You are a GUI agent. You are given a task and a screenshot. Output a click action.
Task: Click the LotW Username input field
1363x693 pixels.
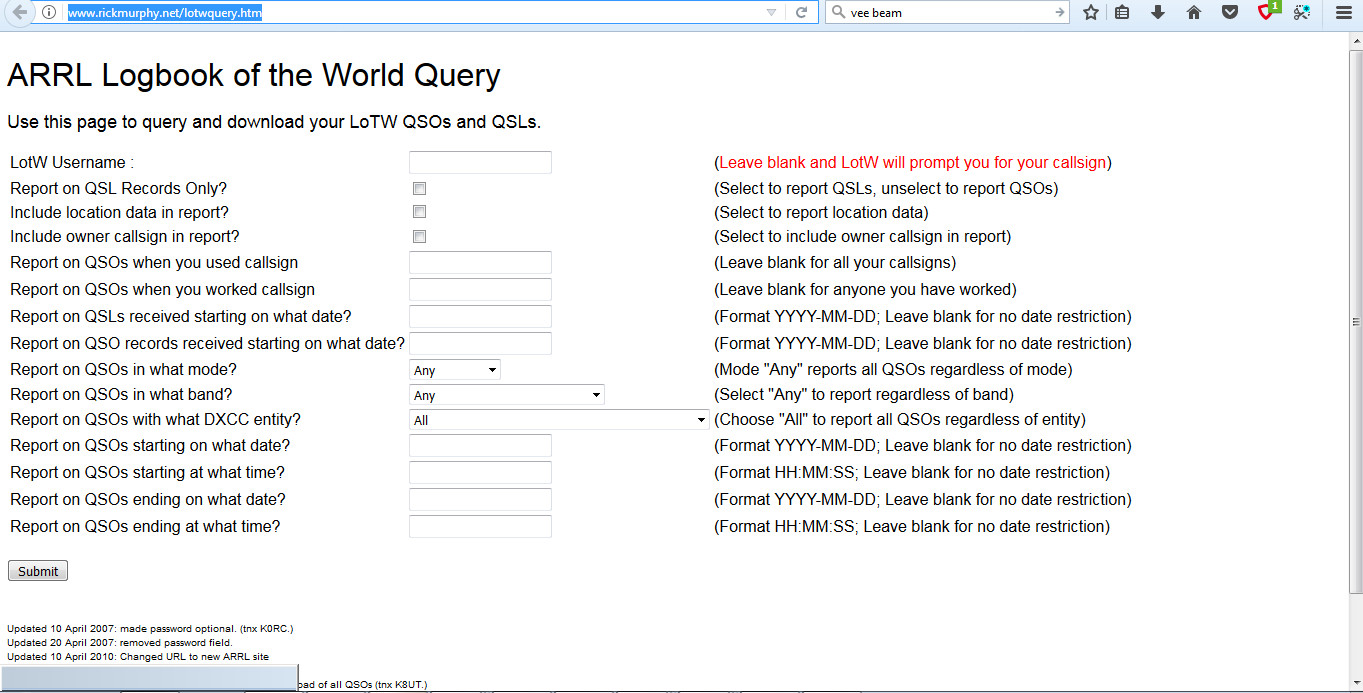click(x=479, y=161)
